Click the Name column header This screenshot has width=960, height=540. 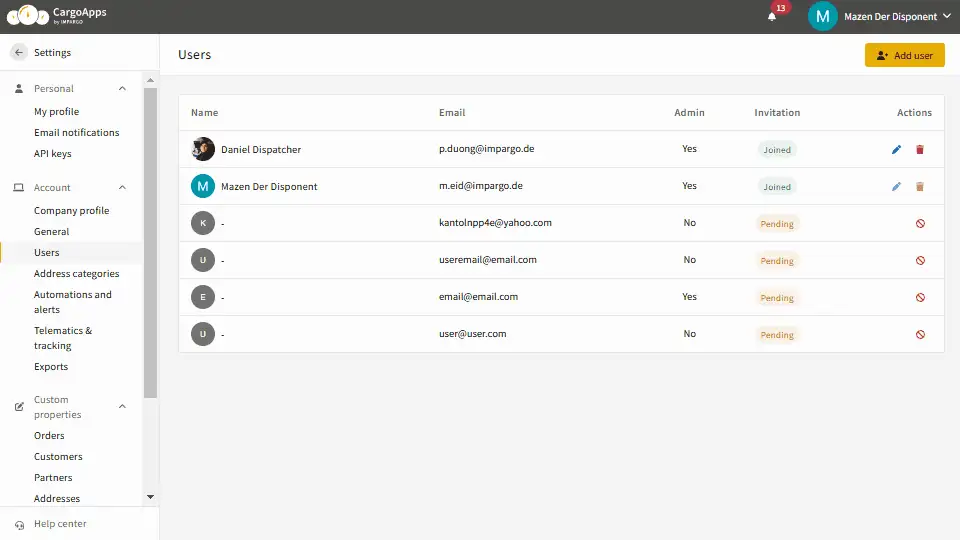(204, 113)
